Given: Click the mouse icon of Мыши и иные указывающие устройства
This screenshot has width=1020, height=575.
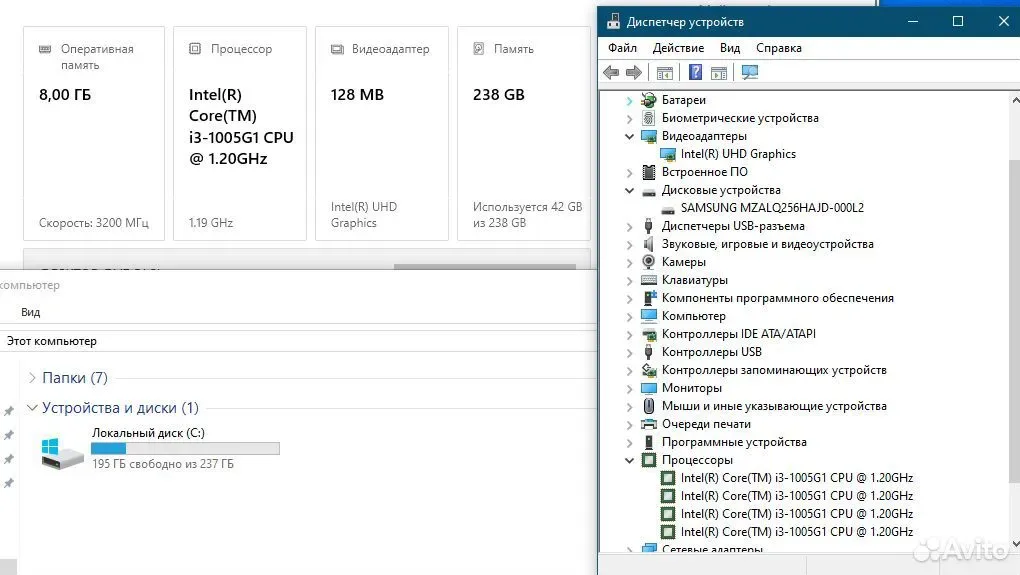Looking at the screenshot, I should click(649, 406).
